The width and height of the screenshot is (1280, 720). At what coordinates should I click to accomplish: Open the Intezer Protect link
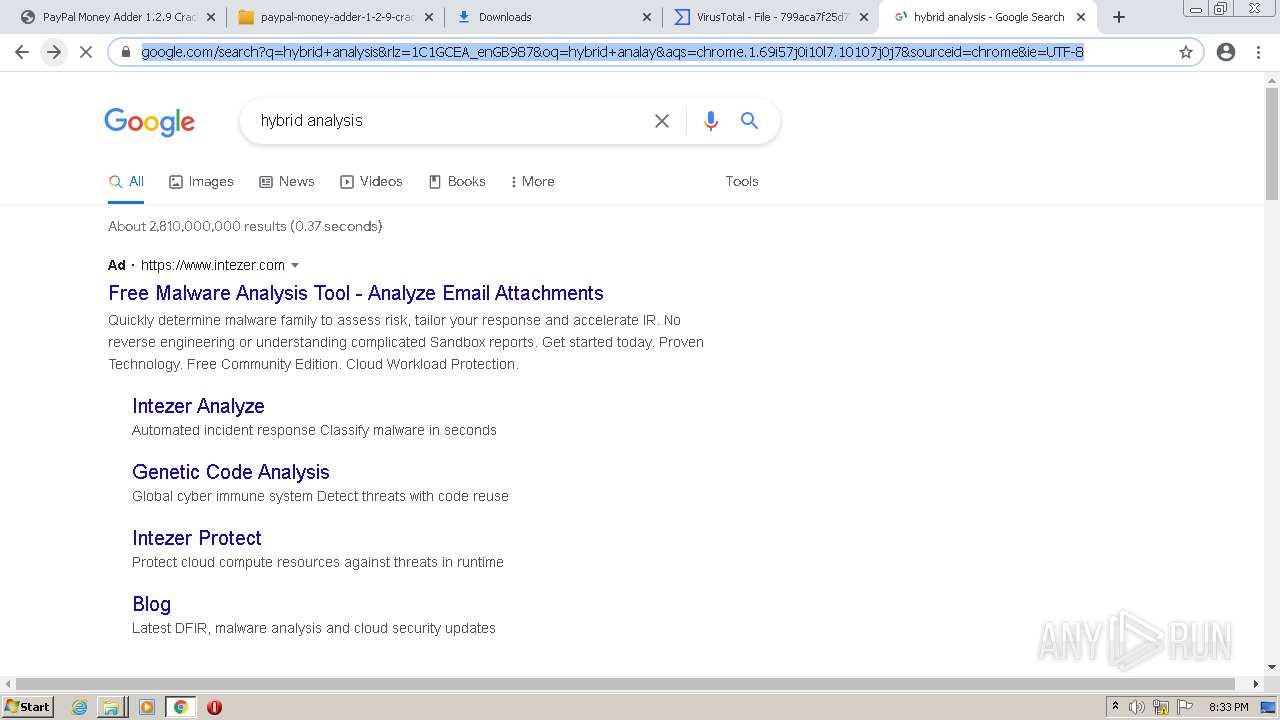pos(197,538)
